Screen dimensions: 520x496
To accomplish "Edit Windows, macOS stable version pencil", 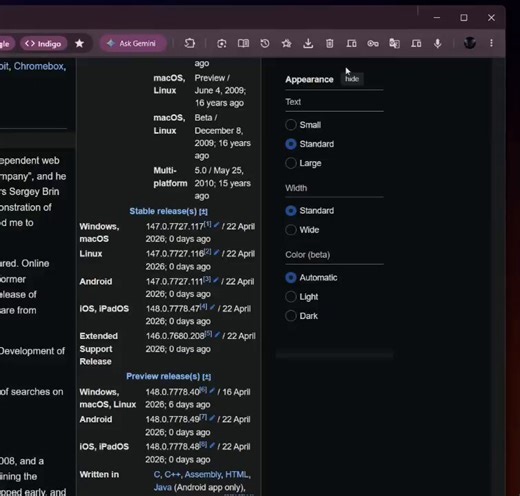I will [x=216, y=225].
